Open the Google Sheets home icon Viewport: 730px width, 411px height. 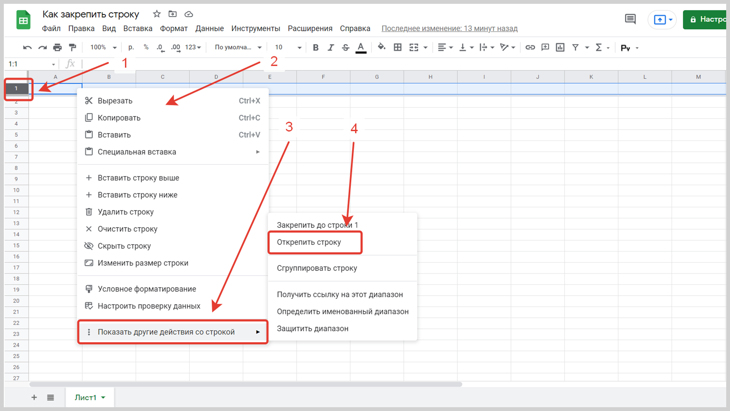[23, 20]
